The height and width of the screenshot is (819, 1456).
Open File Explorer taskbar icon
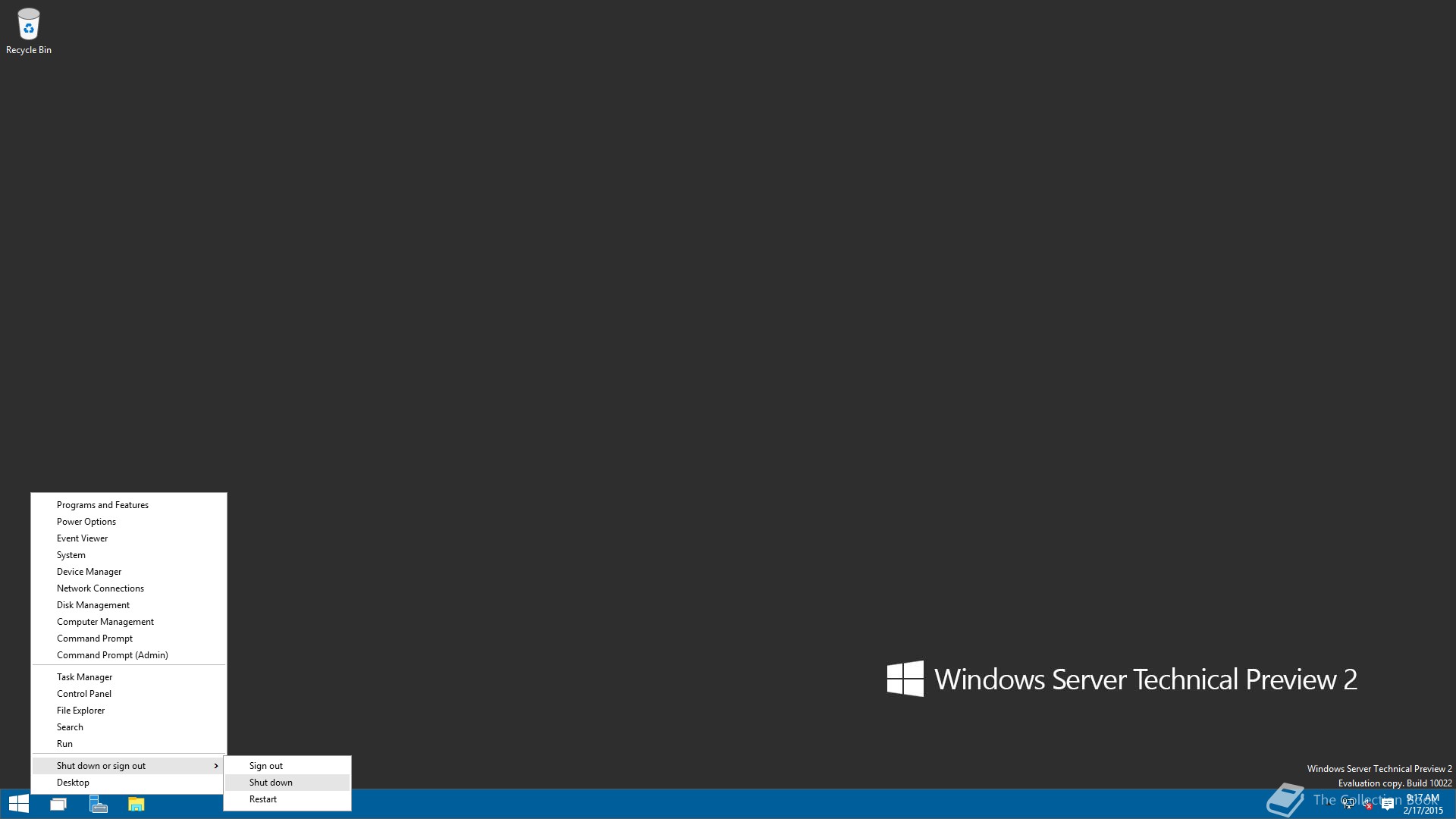pos(136,804)
